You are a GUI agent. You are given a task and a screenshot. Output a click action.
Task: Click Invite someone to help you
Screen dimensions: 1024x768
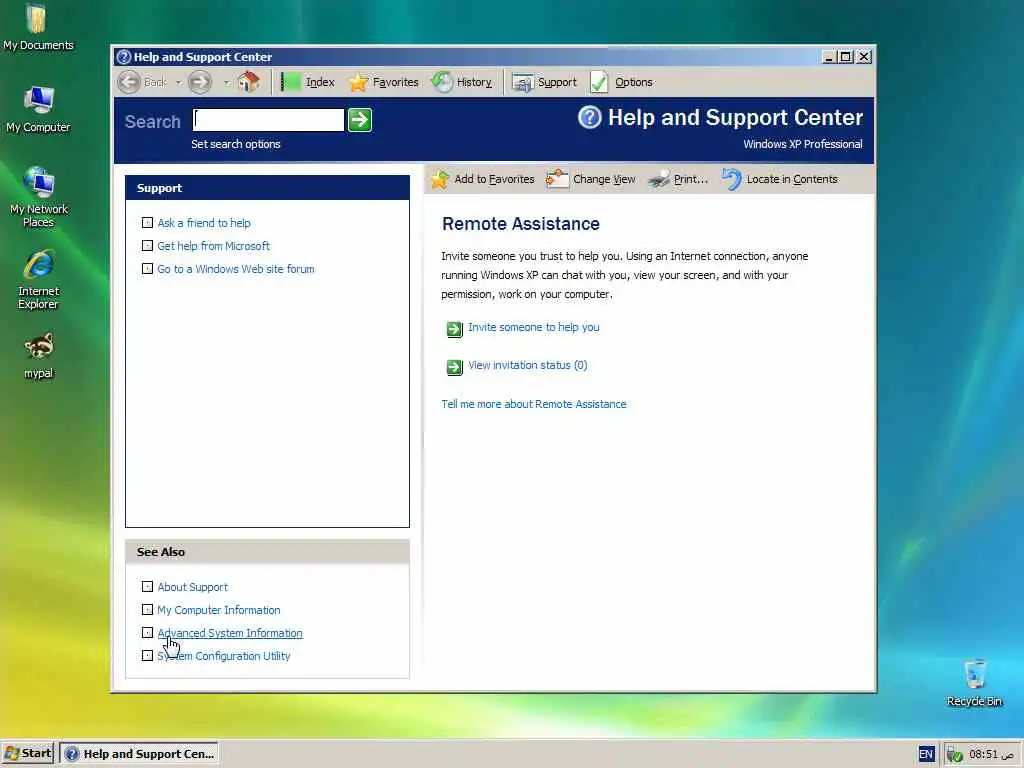click(534, 327)
